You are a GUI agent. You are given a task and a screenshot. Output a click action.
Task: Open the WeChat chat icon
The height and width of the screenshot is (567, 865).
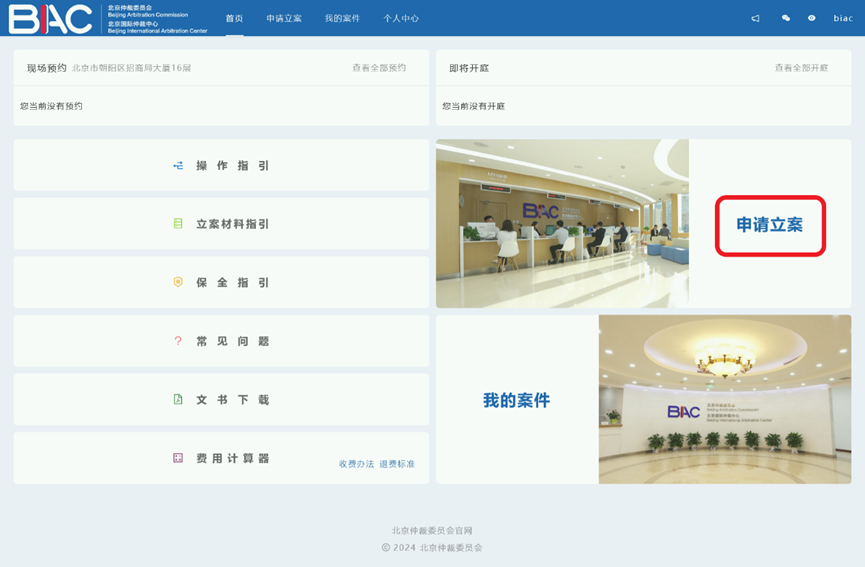click(785, 18)
